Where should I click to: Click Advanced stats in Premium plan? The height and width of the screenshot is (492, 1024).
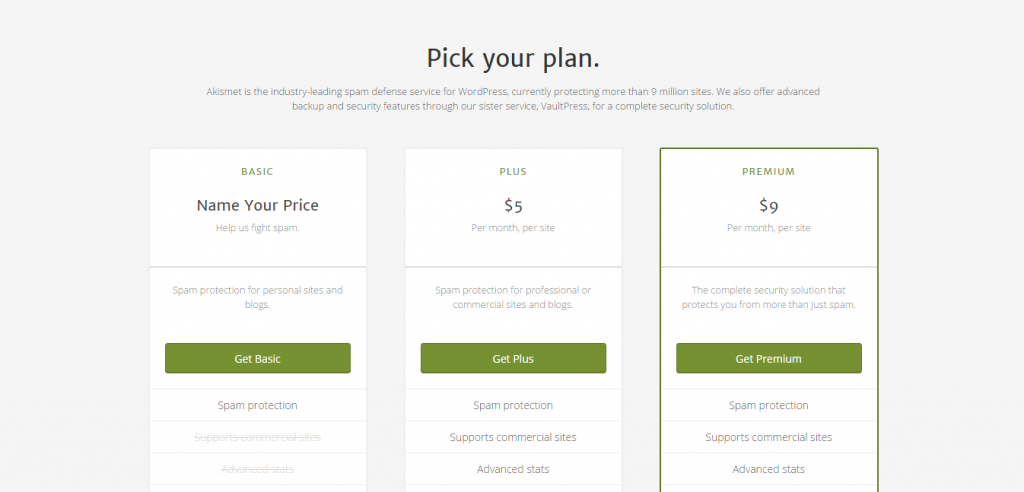(768, 469)
